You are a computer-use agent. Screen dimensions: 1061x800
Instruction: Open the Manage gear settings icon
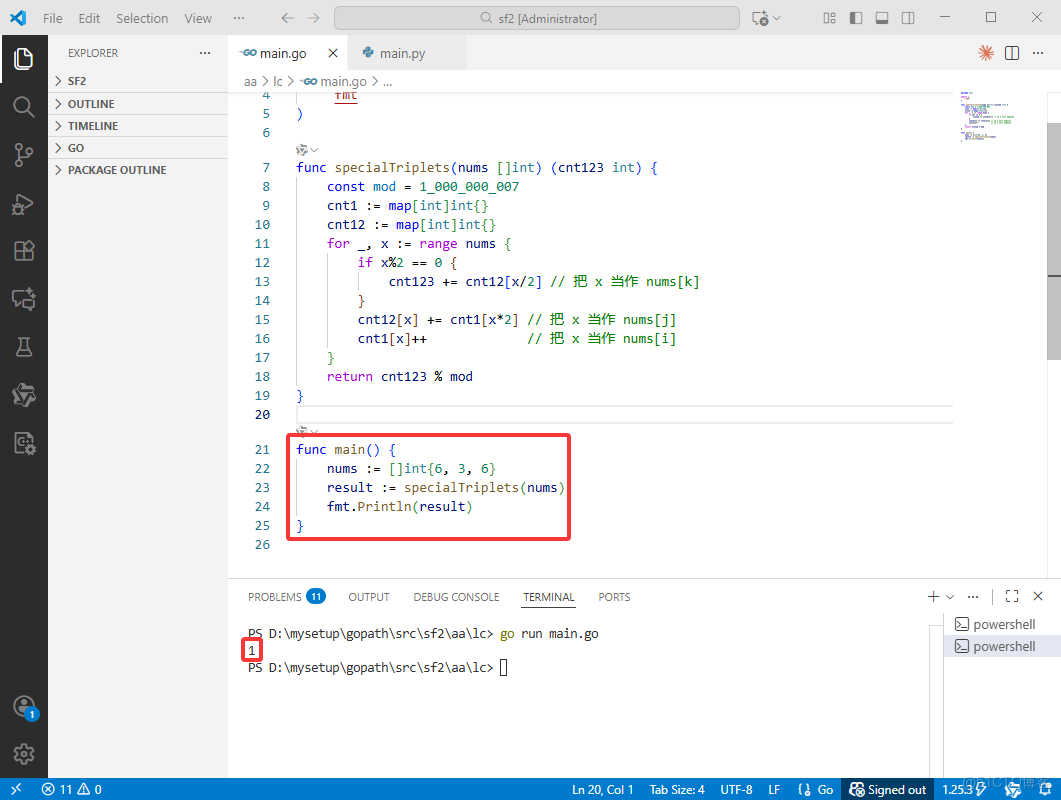tap(23, 753)
